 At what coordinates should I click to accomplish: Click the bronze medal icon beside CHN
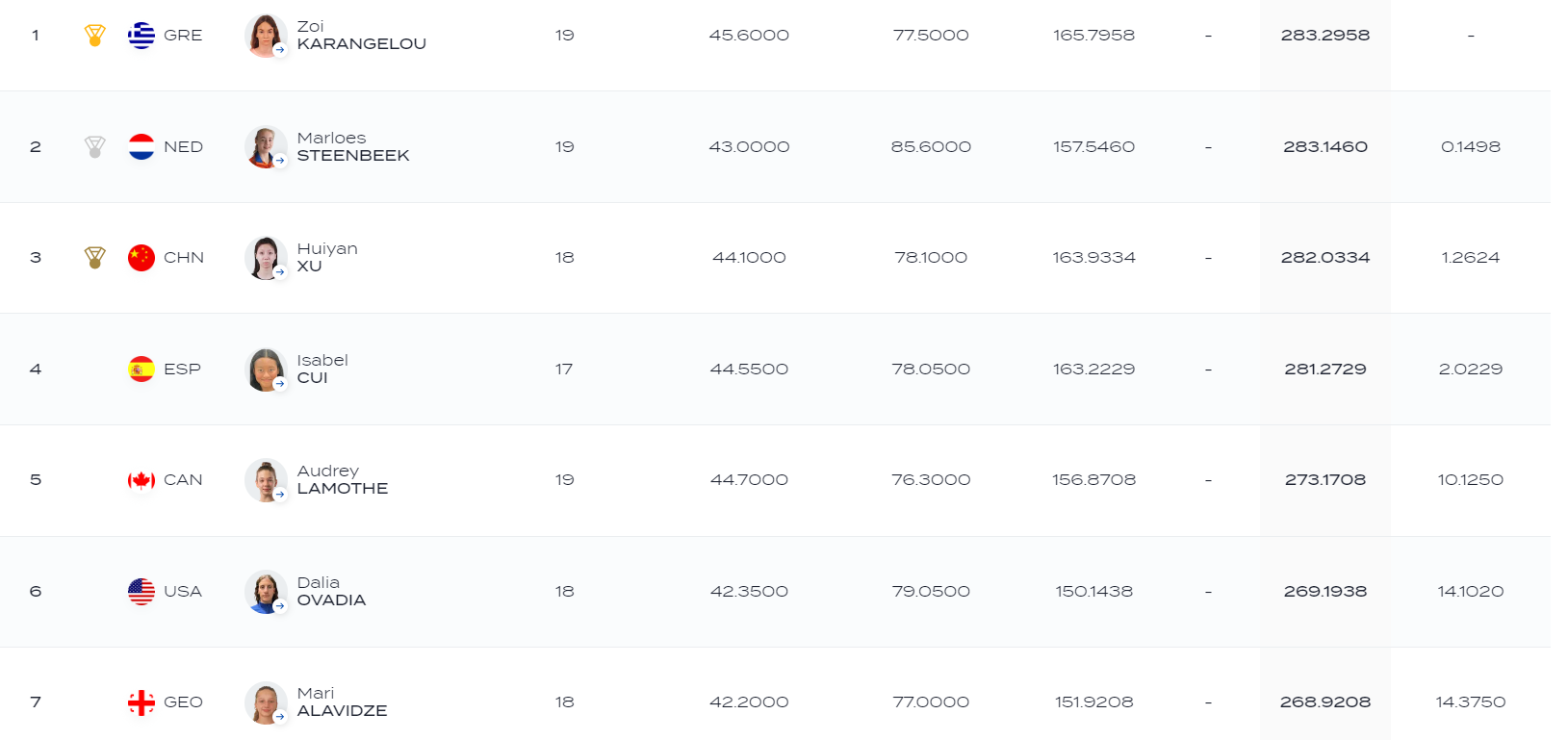(94, 258)
